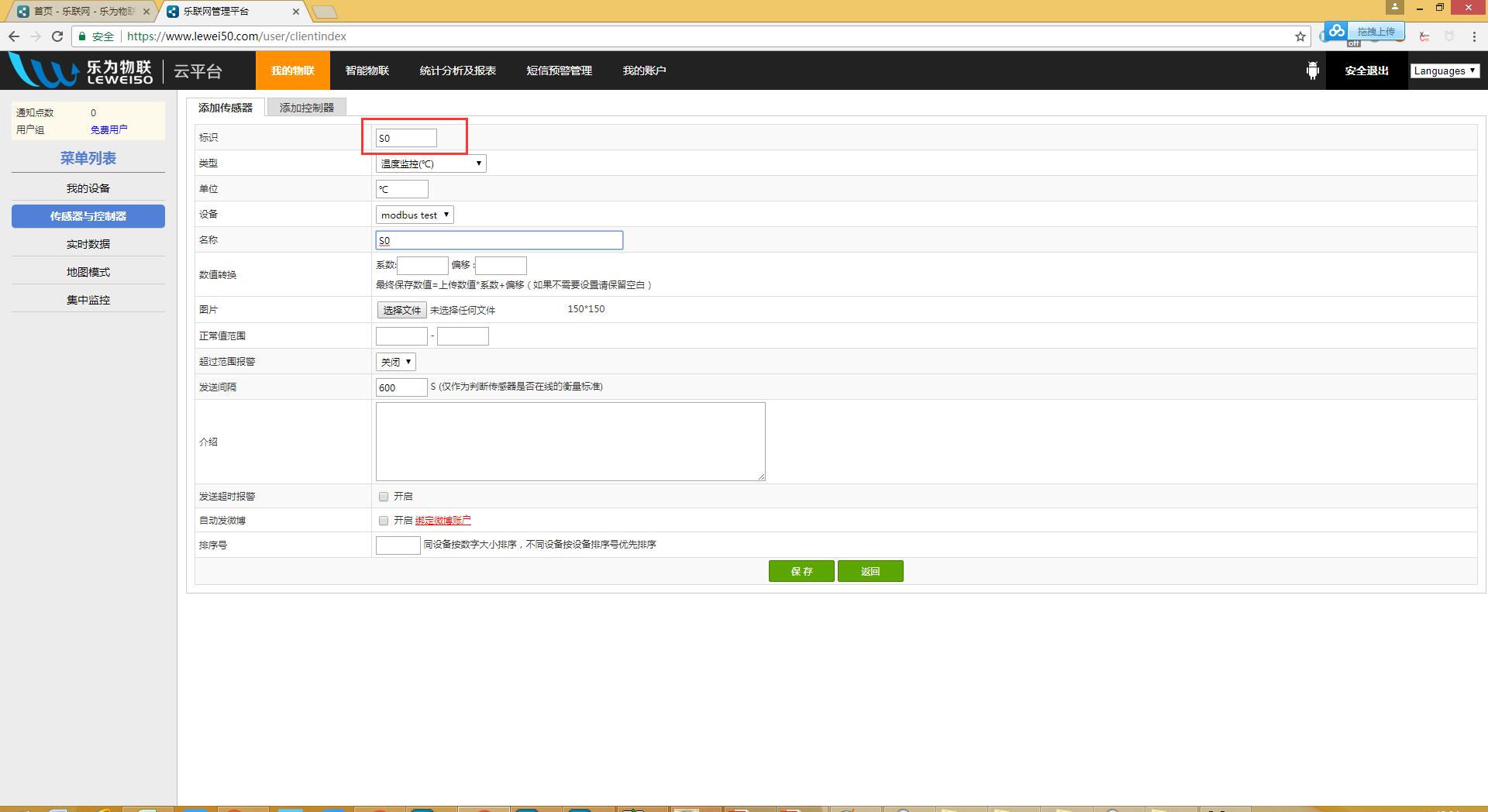Click the 返回 button
Screen dimensions: 1488x812
coord(870,571)
